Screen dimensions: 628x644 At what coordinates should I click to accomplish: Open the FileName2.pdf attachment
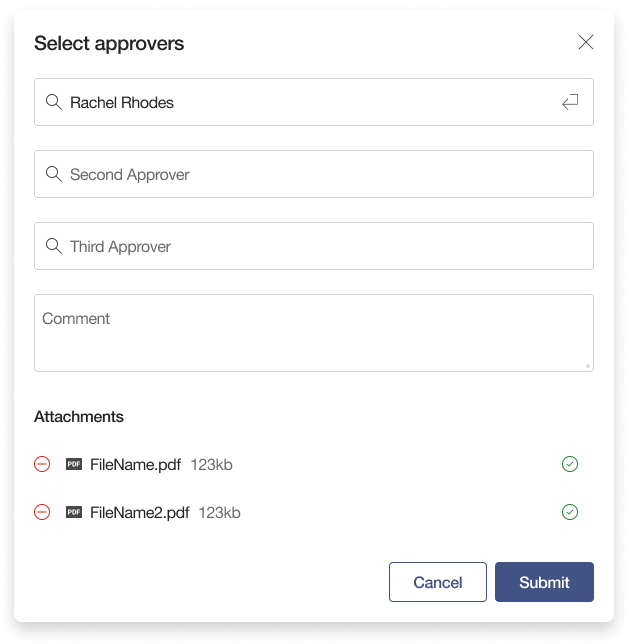[139, 512]
